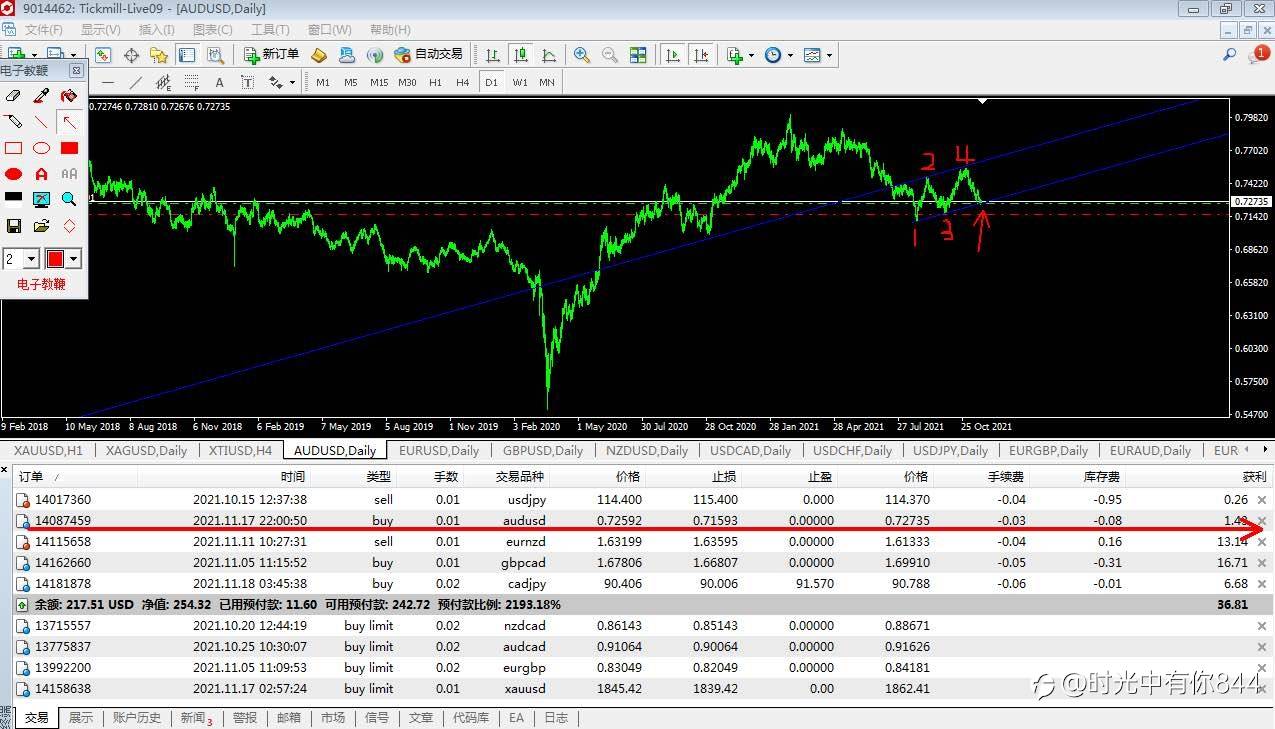Open the pen width dropdown showing 2
This screenshot has height=729, width=1275.
click(31, 259)
